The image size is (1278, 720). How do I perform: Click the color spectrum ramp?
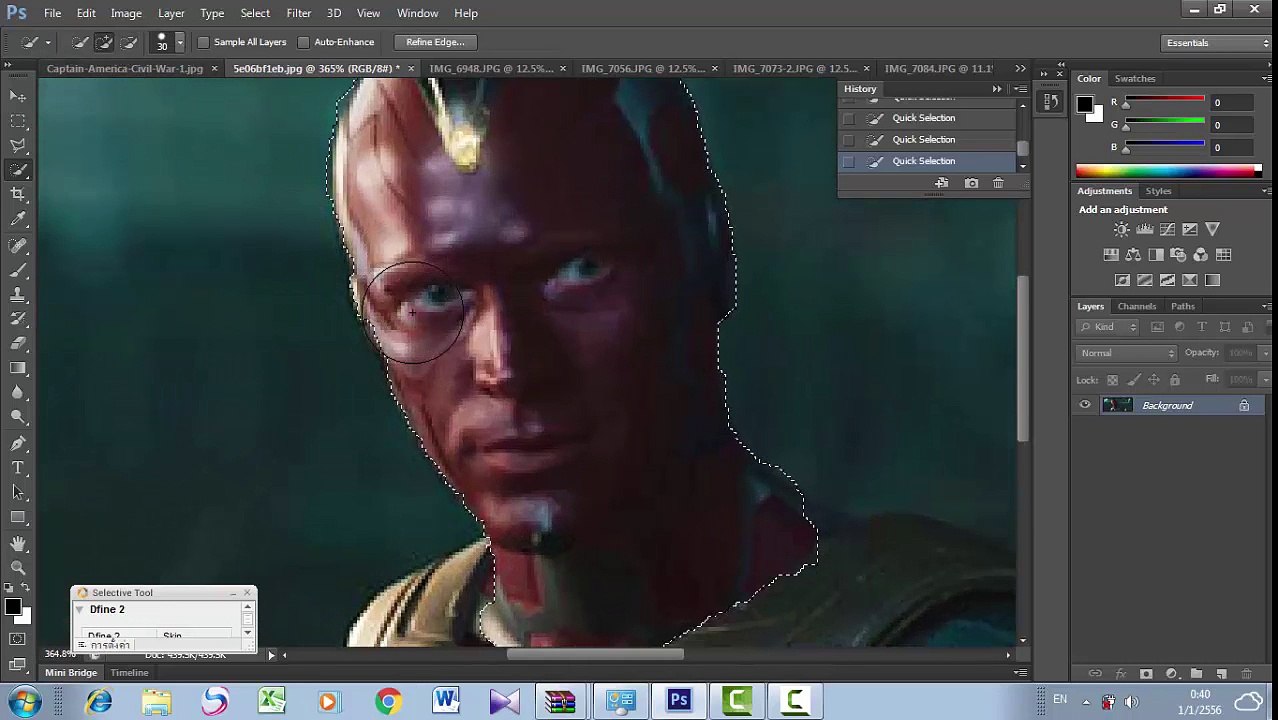(1169, 171)
